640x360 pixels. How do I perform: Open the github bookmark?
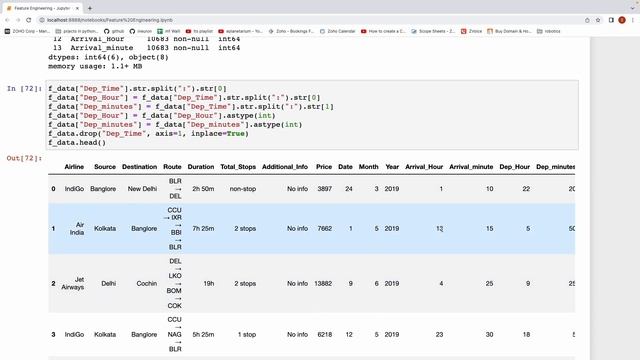[114, 31]
